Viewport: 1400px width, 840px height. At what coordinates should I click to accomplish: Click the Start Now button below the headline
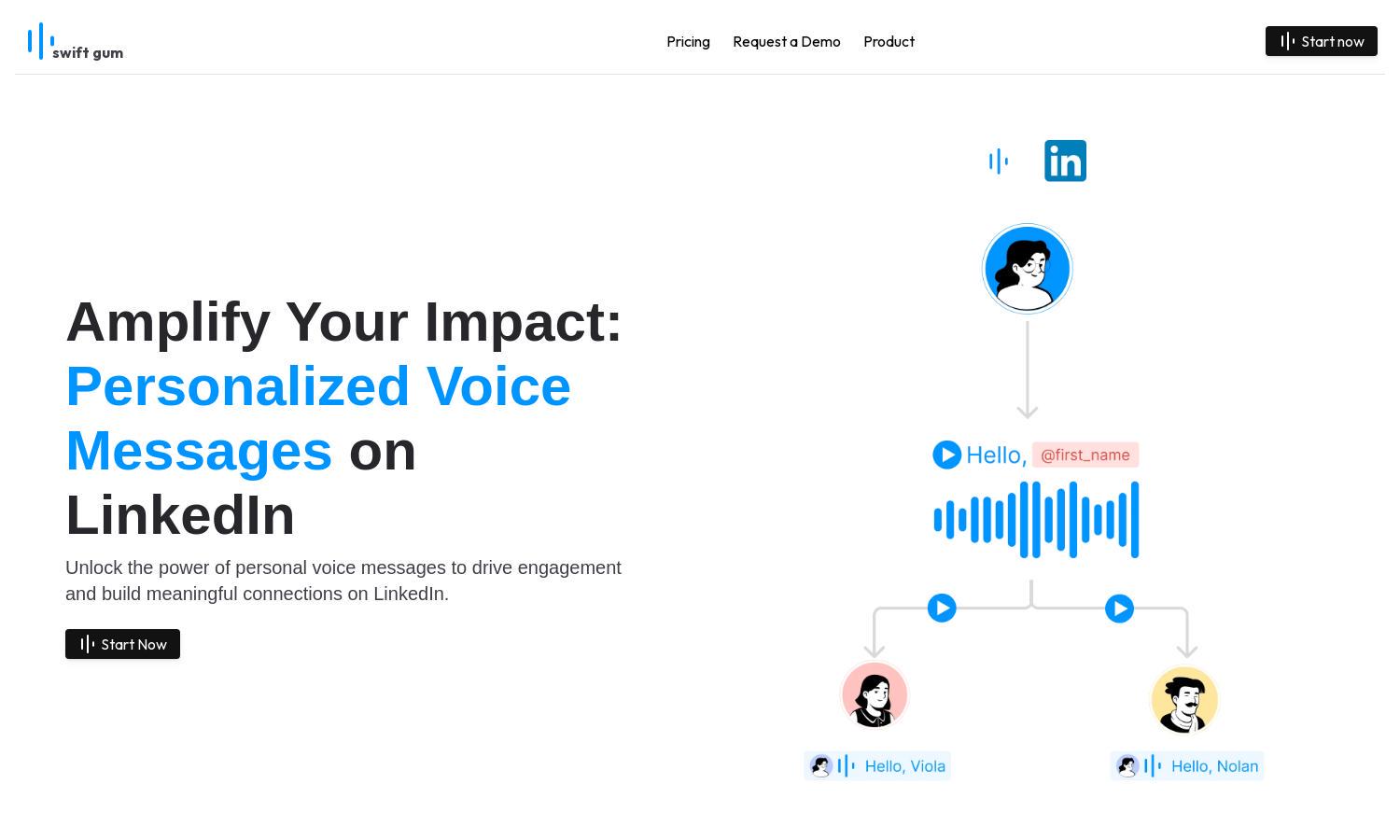(122, 644)
